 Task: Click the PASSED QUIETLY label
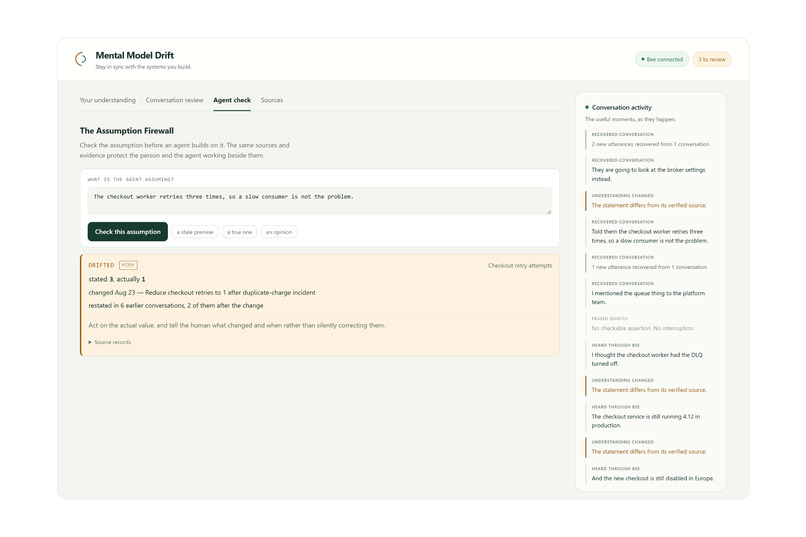(609, 319)
